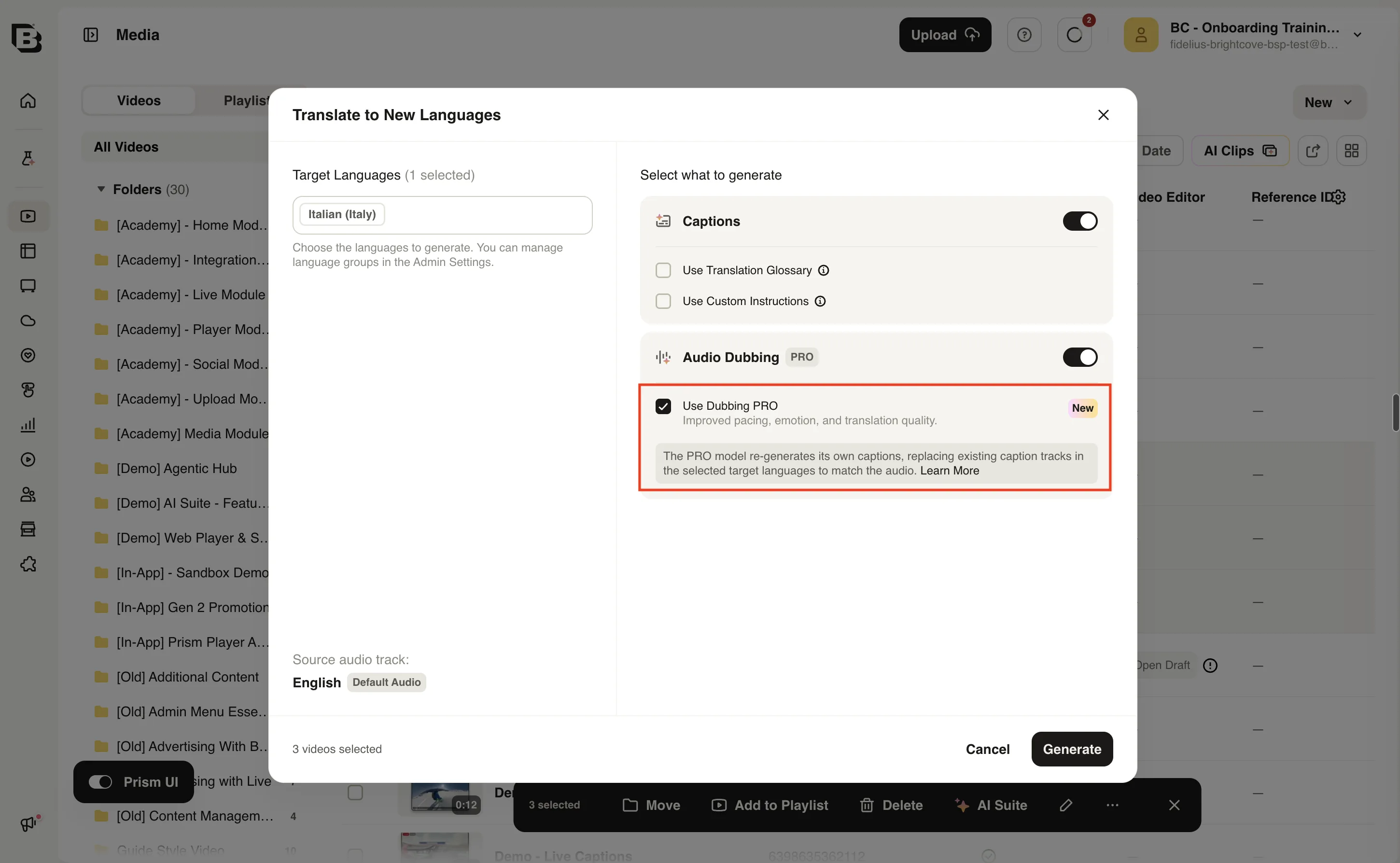Toggle the Prism UI switch
Viewport: 1400px width, 863px height.
coord(100,782)
